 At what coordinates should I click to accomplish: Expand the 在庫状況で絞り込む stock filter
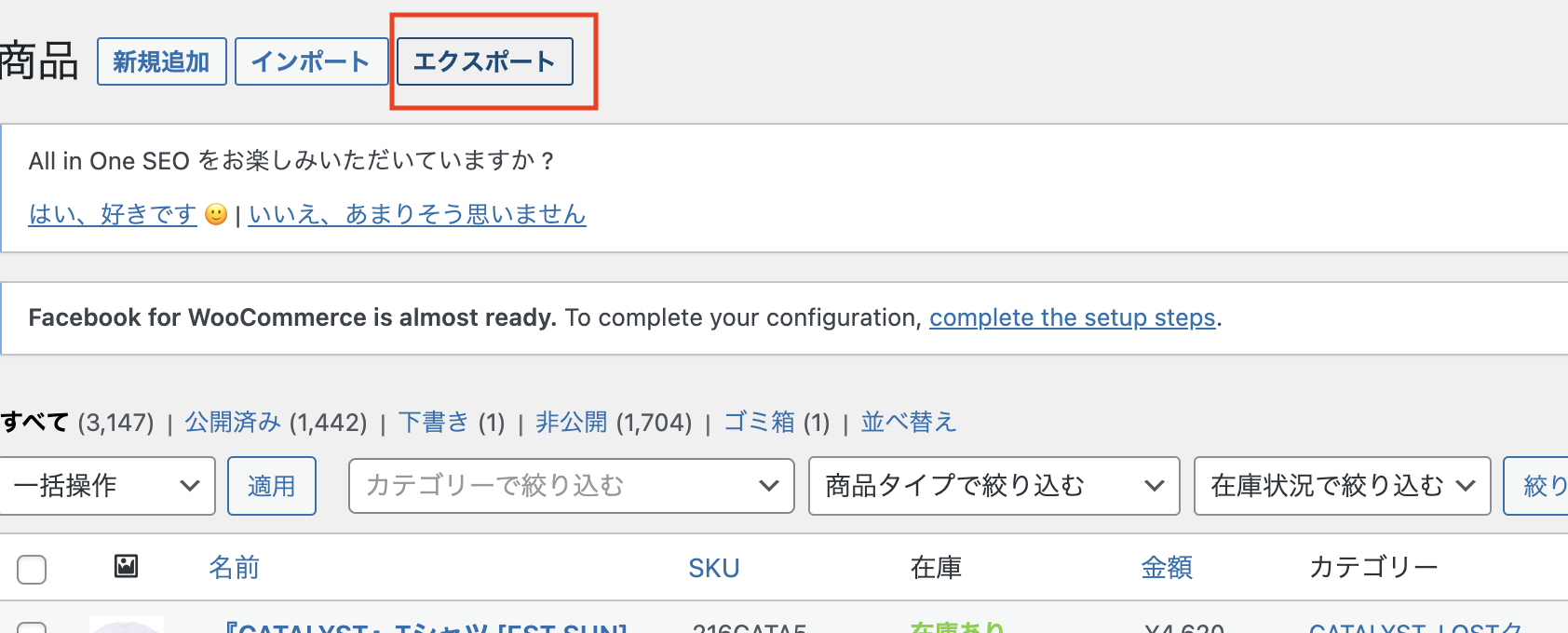[1342, 486]
